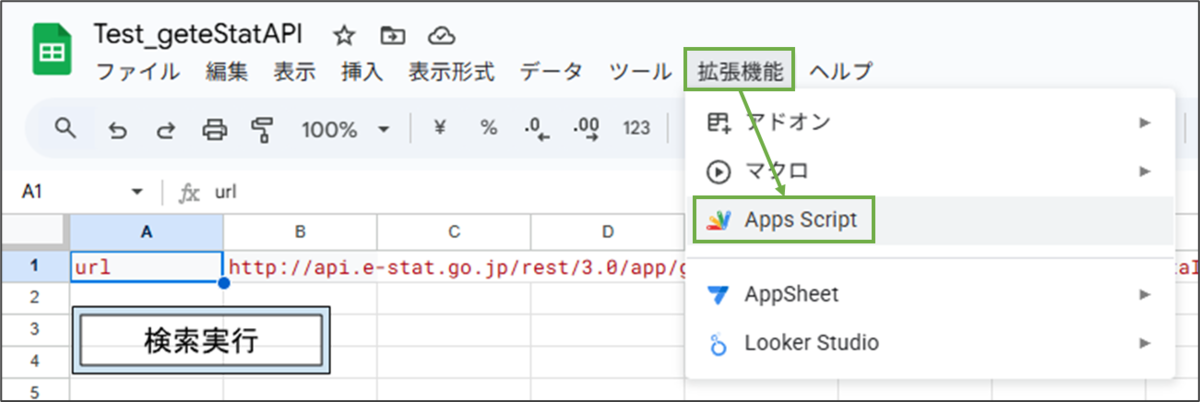Screen dimensions: 1200x402
Task: Select the paint format tool
Action: pyautogui.click(x=262, y=128)
